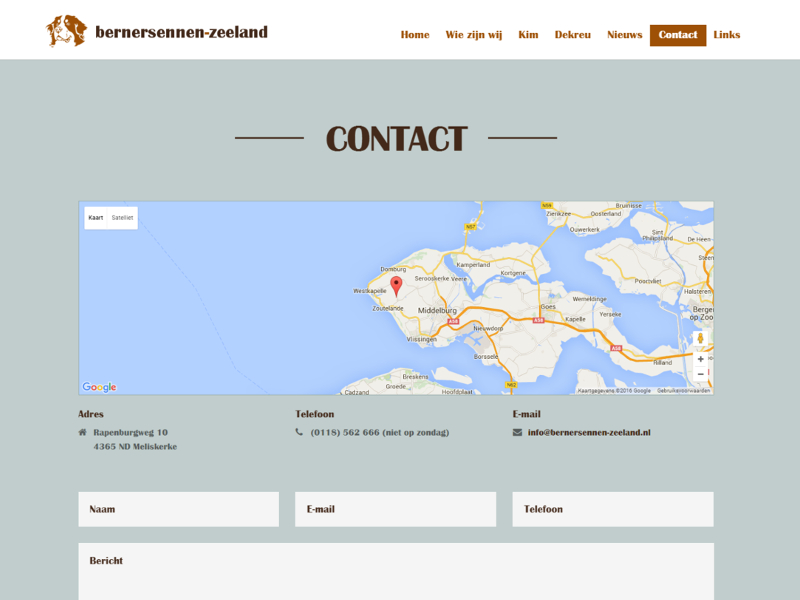This screenshot has height=600, width=800.
Task: Click the Bericht message text area
Action: pyautogui.click(x=396, y=571)
